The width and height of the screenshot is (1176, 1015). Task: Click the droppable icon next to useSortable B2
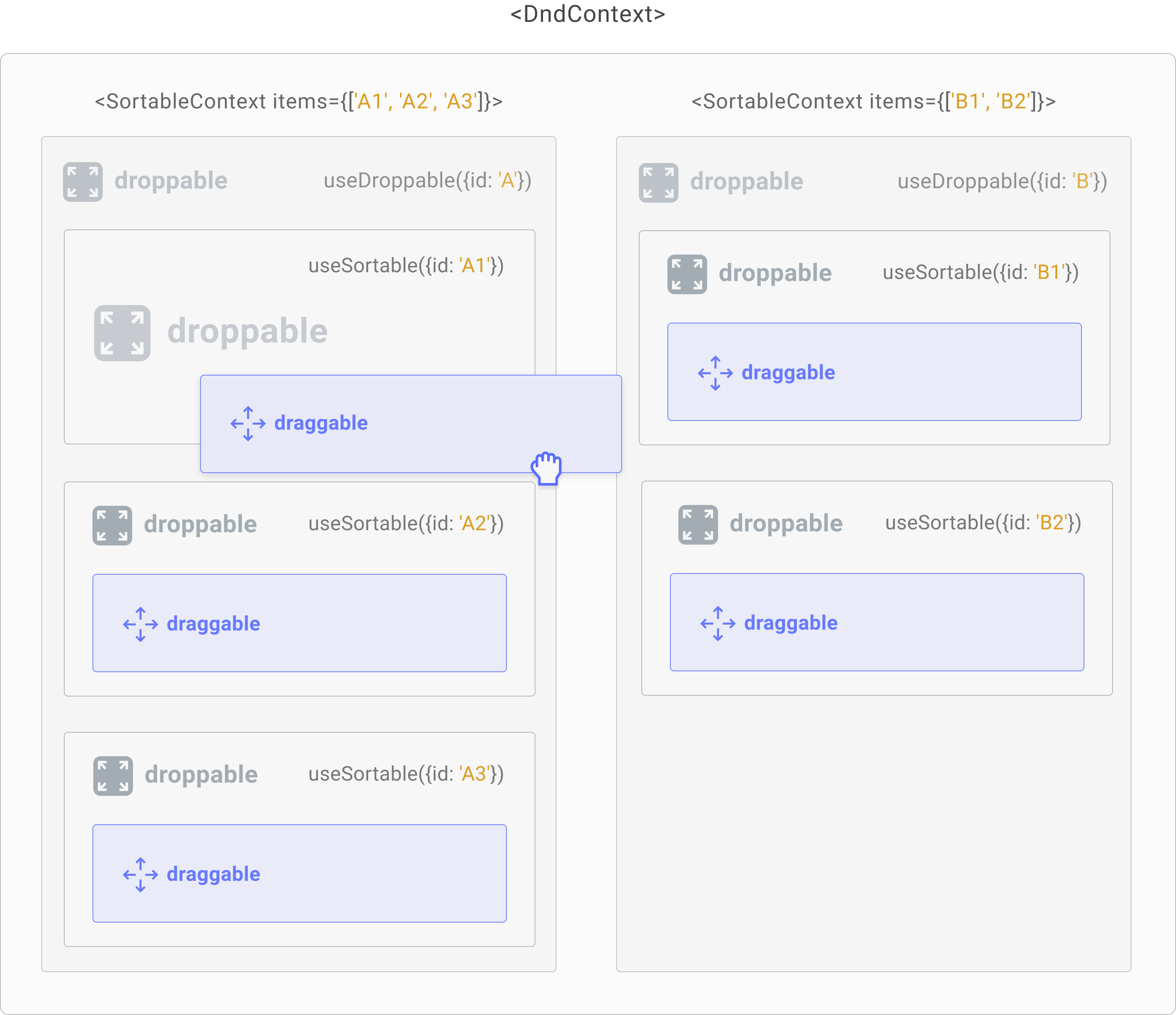[x=698, y=524]
